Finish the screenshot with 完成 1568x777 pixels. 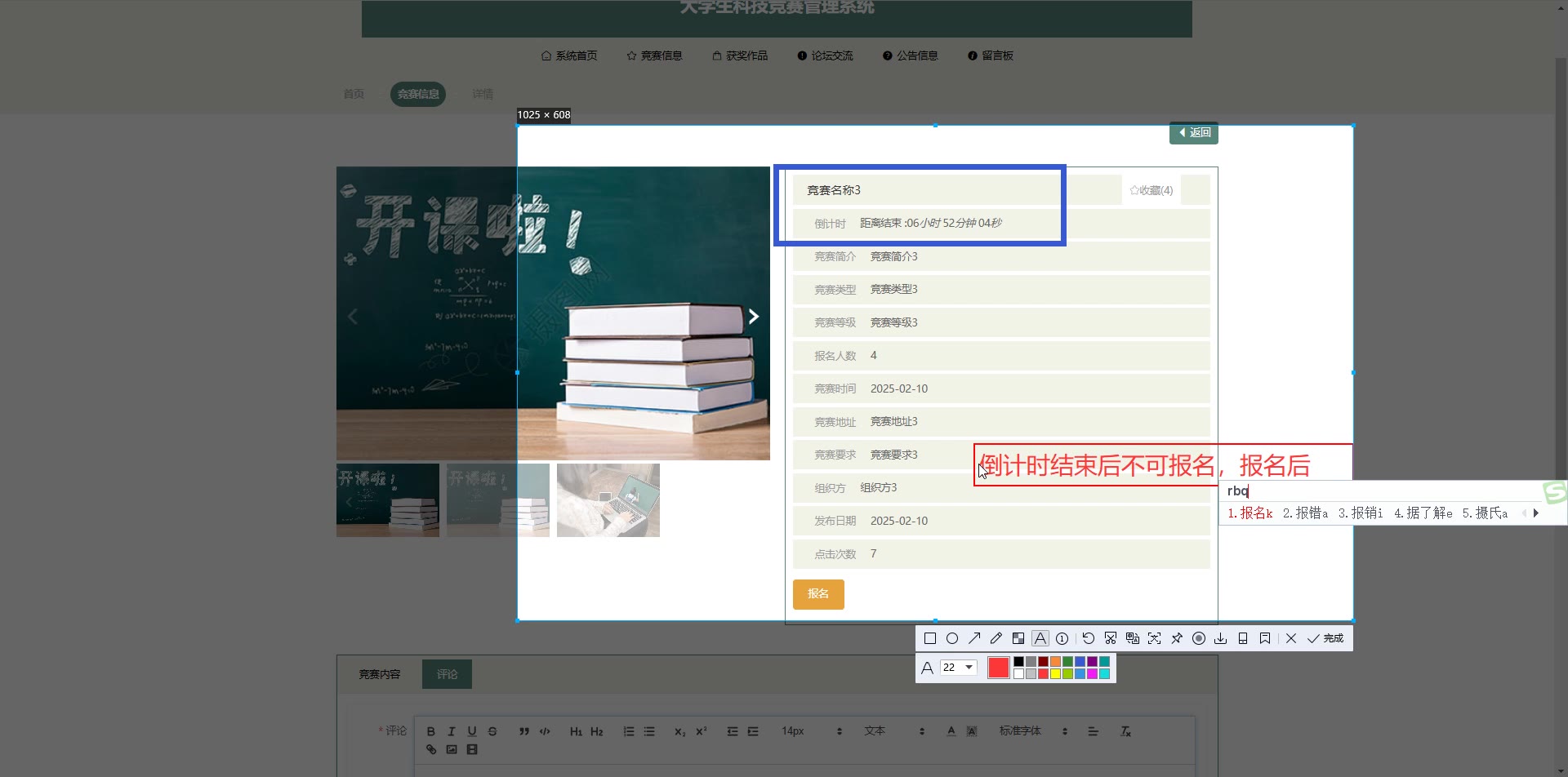[1325, 638]
